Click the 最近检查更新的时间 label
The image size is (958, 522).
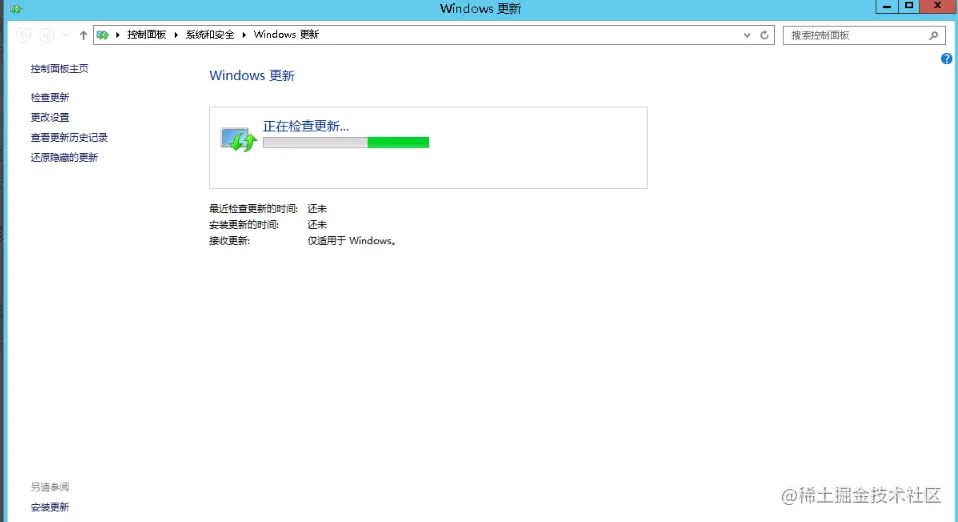[x=254, y=208]
